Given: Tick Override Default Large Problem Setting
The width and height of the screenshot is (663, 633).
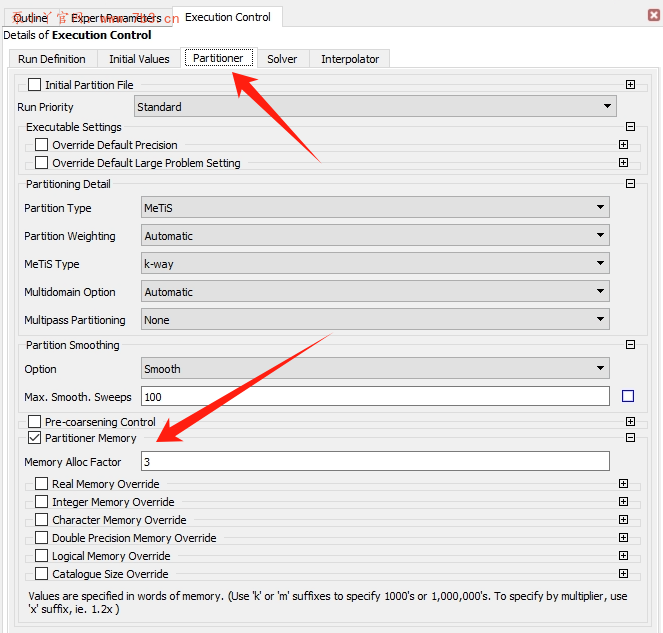Looking at the screenshot, I should click(x=42, y=163).
